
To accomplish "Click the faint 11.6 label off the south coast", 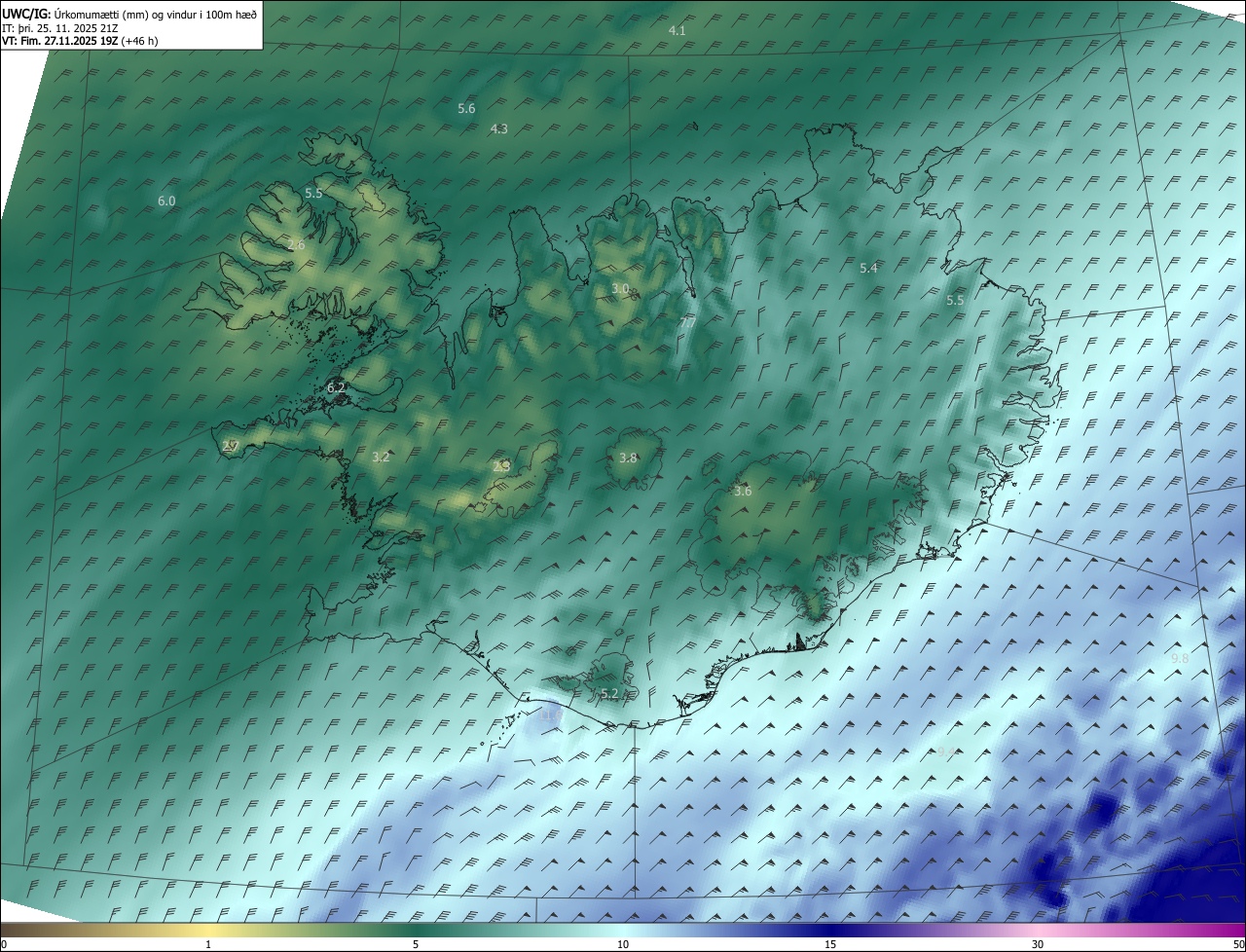I will [x=552, y=716].
